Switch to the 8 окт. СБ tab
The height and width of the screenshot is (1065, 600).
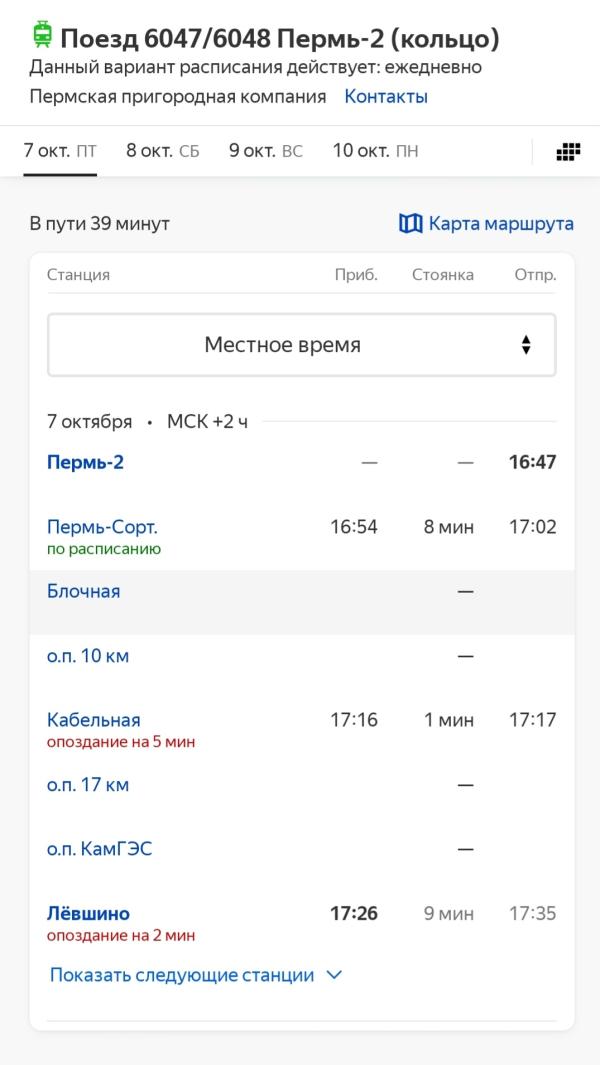(162, 151)
